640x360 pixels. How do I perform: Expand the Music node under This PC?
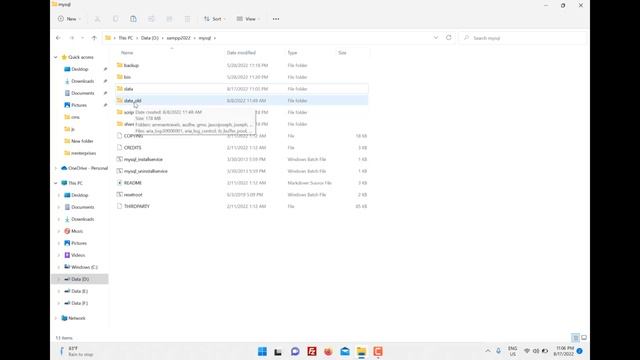(59, 231)
